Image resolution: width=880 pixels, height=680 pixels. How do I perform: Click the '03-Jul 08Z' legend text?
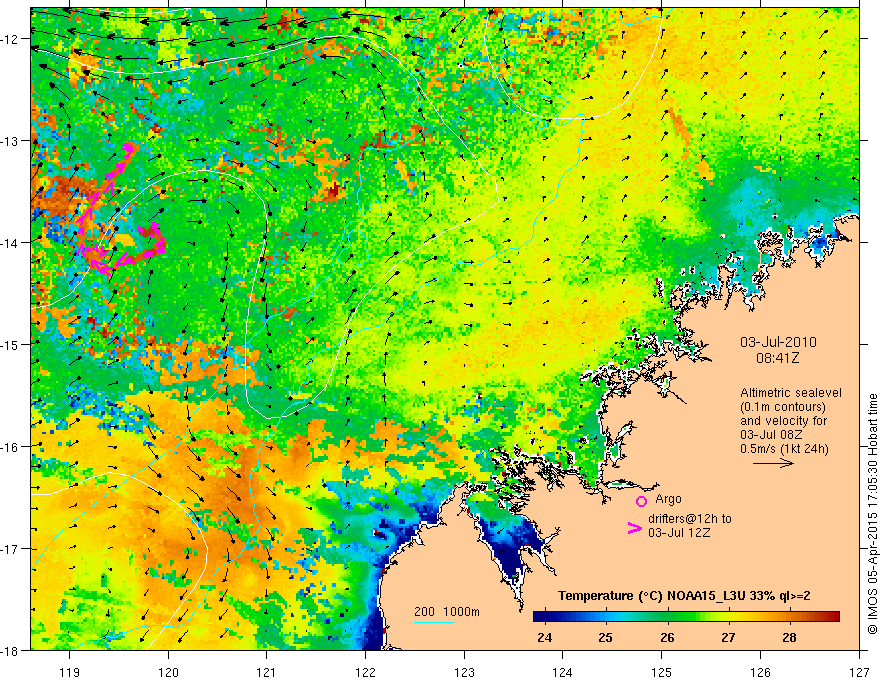[x=771, y=434]
